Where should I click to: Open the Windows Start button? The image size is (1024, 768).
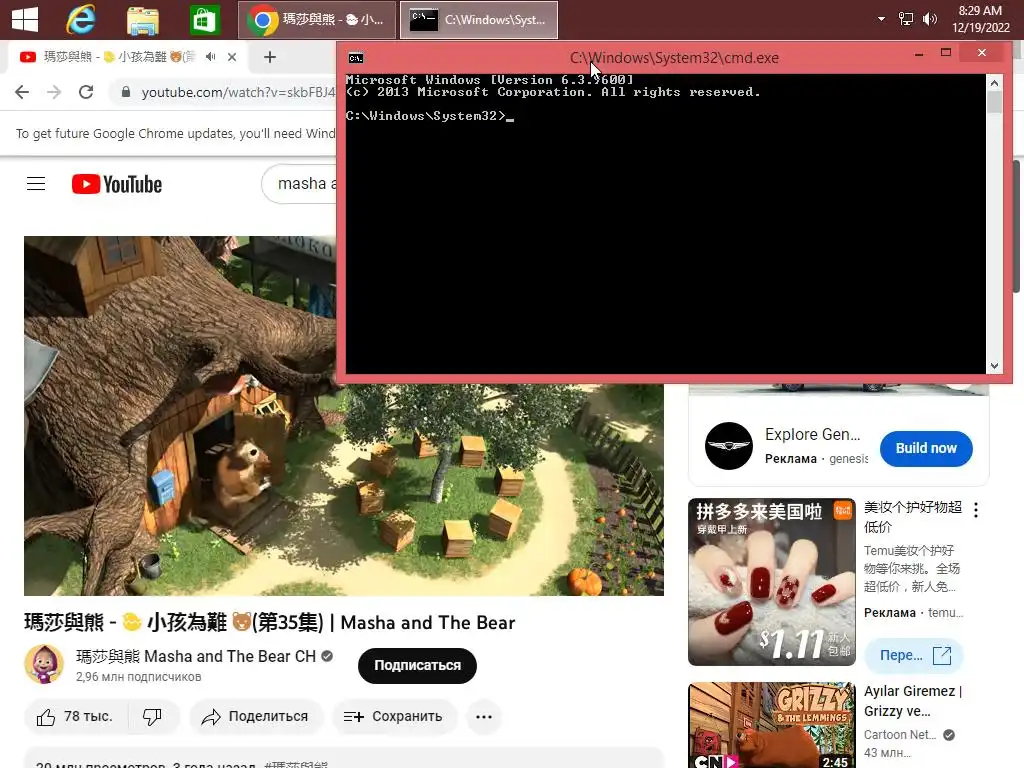coord(25,20)
